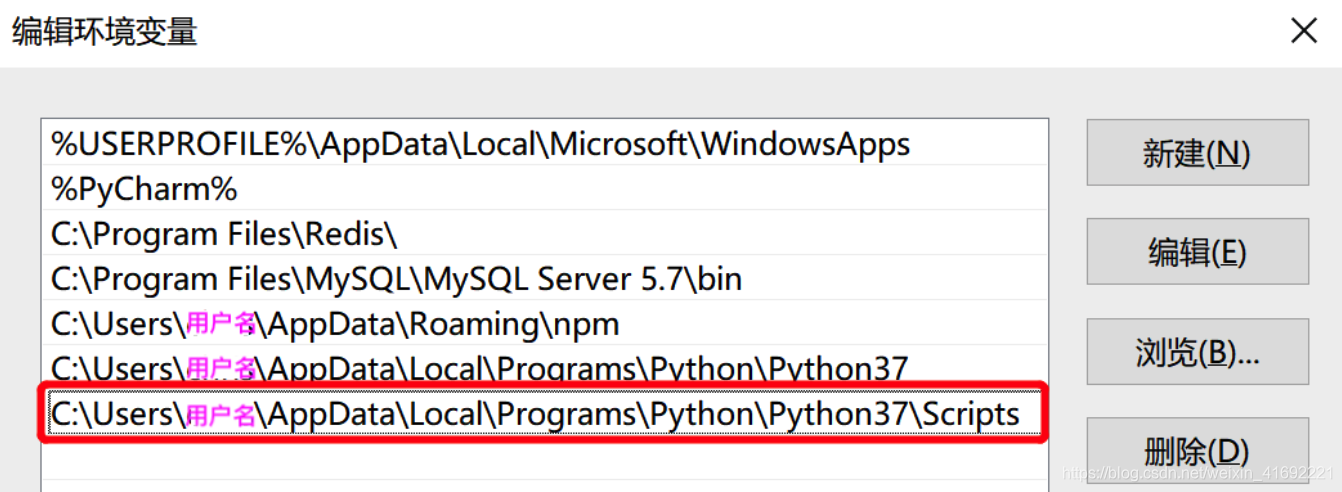
Task: Click the 新建(N) button
Action: pyautogui.click(x=1197, y=153)
